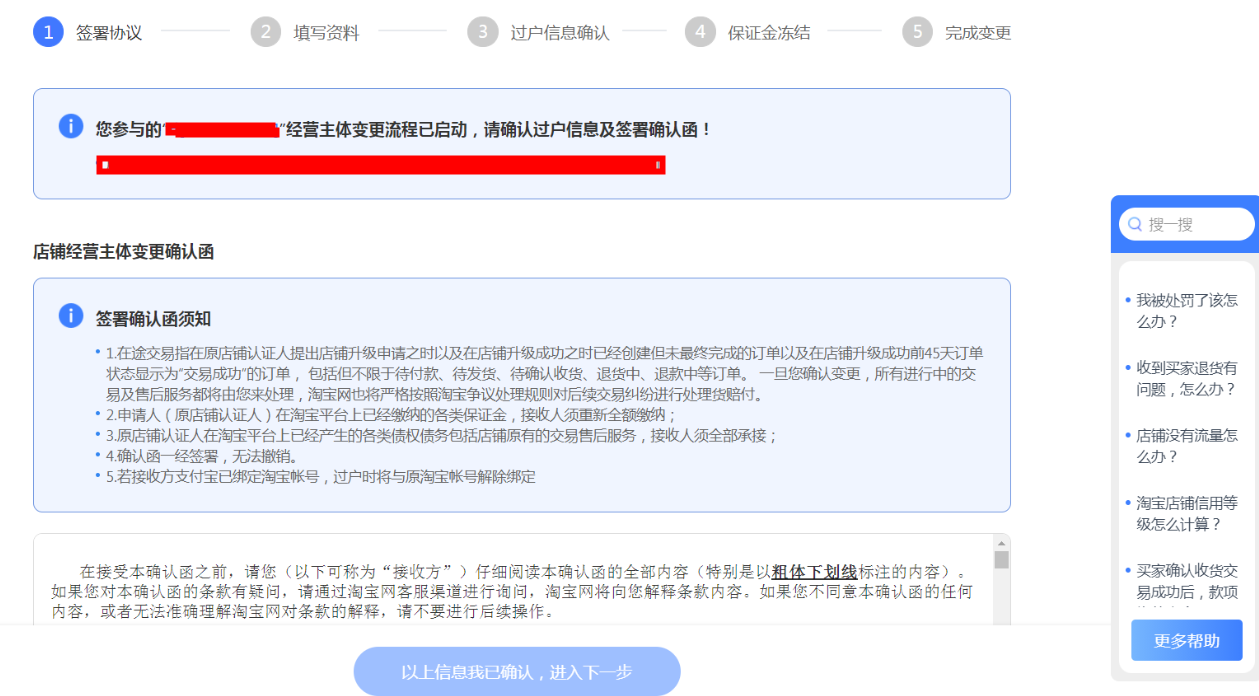Select the 保证金冻结 step label

click(768, 33)
